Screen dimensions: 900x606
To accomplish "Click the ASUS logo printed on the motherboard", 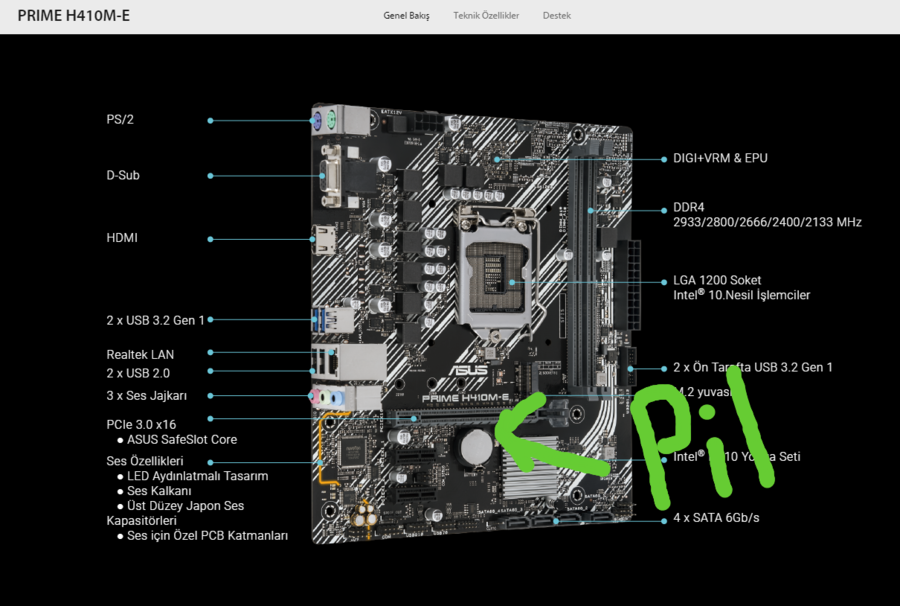I will [470, 371].
